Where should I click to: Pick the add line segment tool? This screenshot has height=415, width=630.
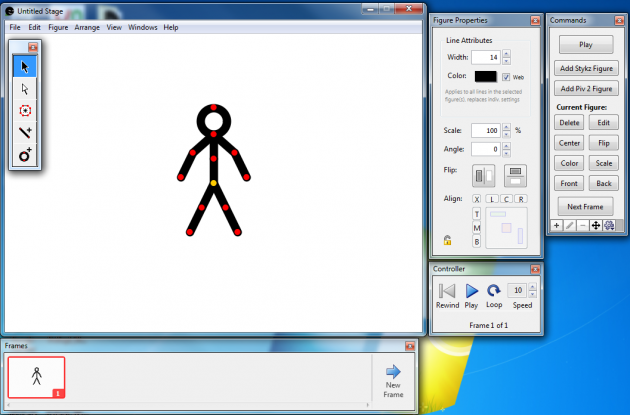point(24,133)
